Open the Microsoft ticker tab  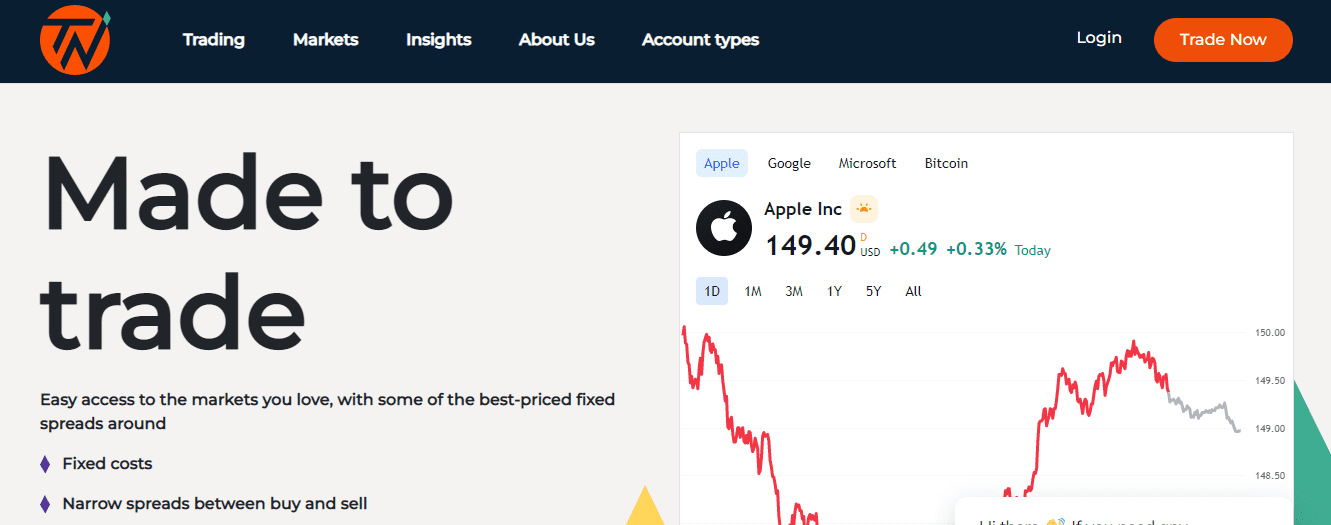(x=867, y=163)
